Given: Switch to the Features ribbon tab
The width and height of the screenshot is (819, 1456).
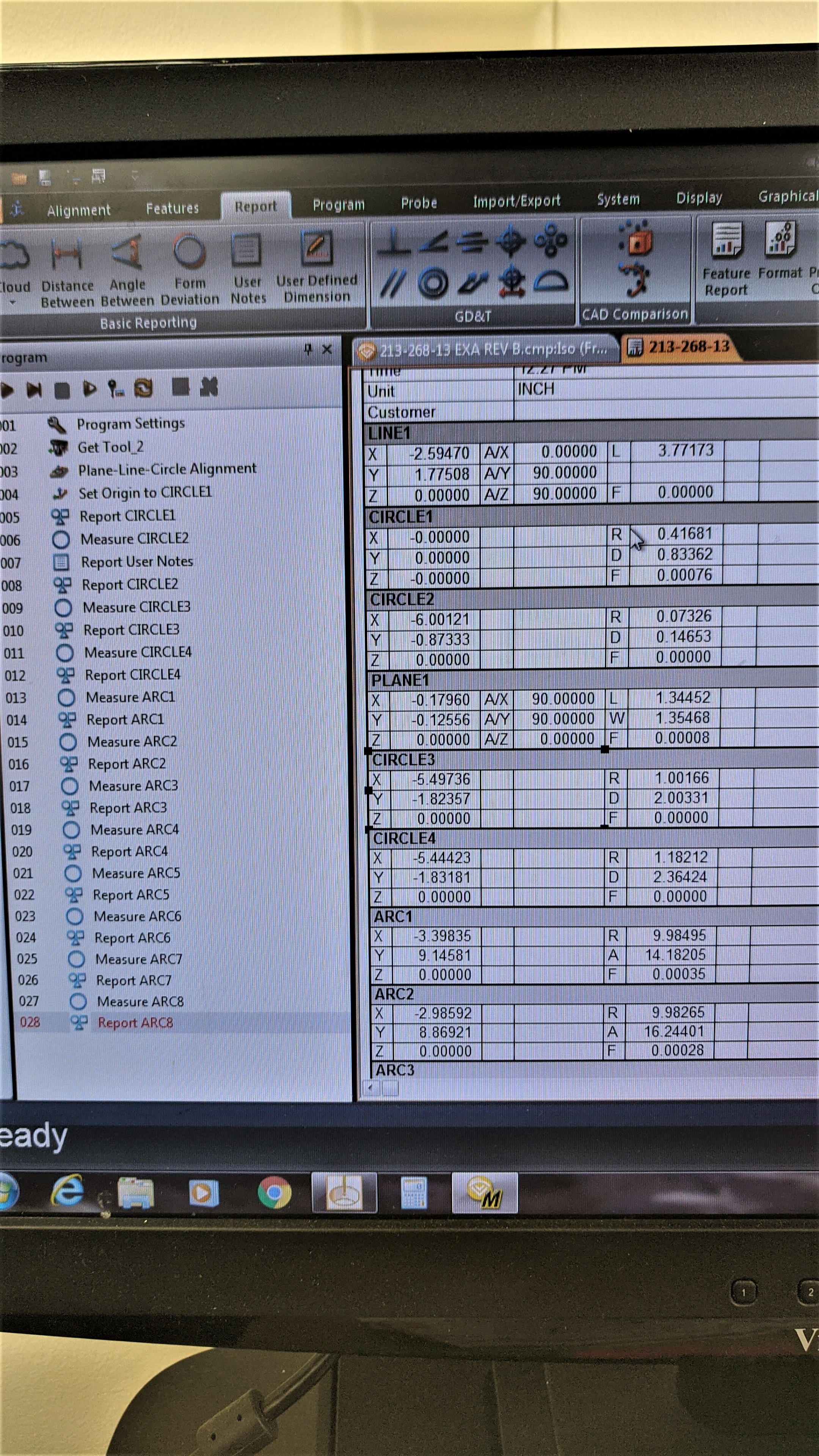Looking at the screenshot, I should 173,209.
